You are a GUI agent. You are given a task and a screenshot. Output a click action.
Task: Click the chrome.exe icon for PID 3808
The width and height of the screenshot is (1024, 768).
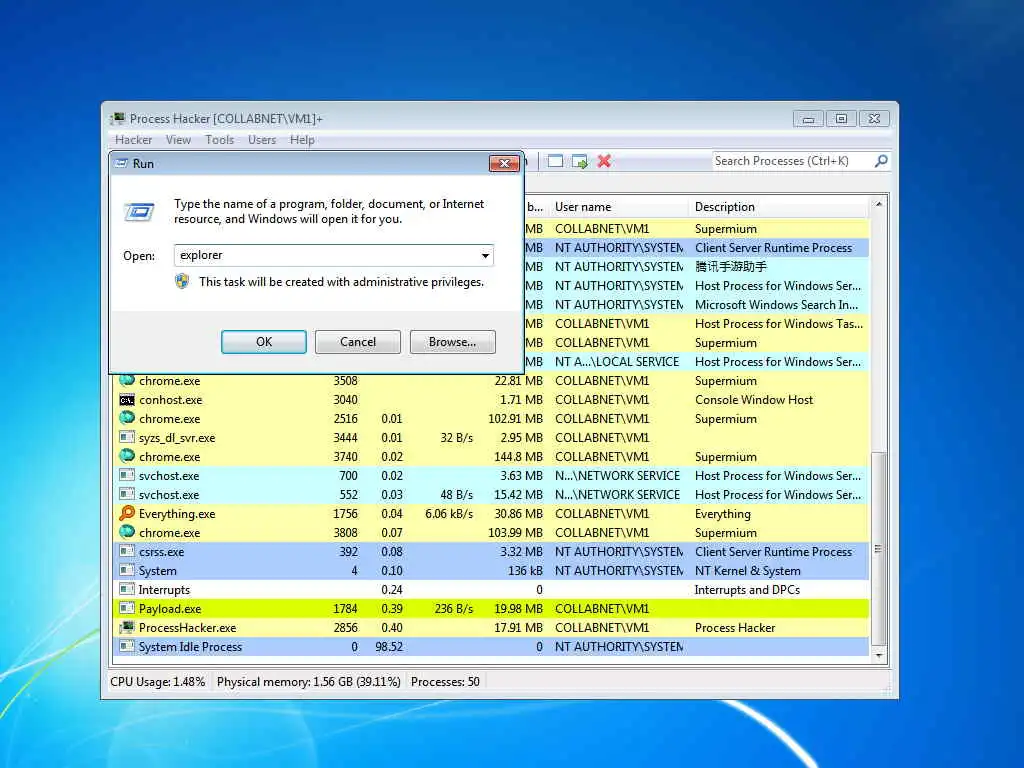click(x=127, y=532)
